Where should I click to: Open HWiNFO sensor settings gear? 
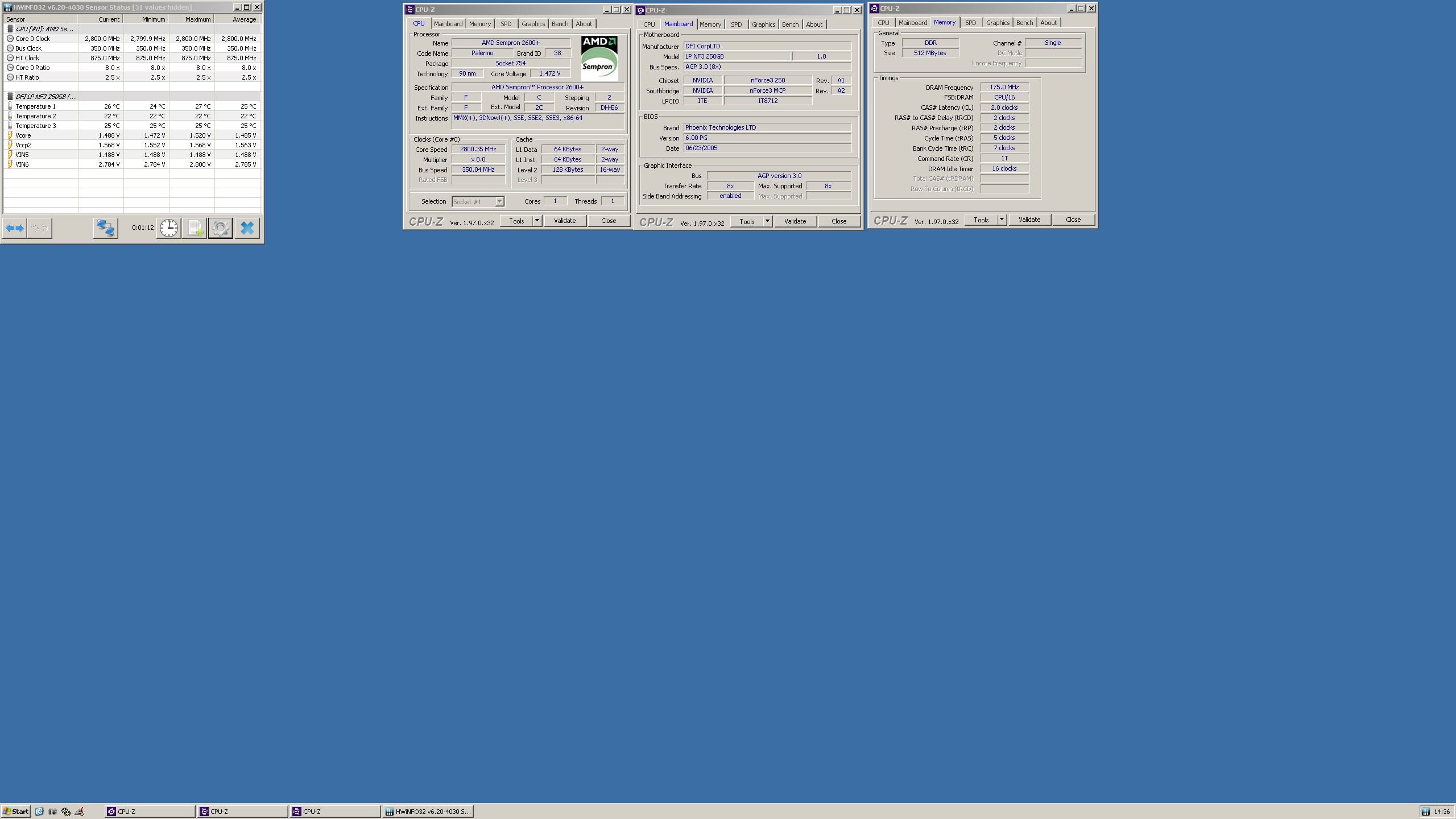220,228
